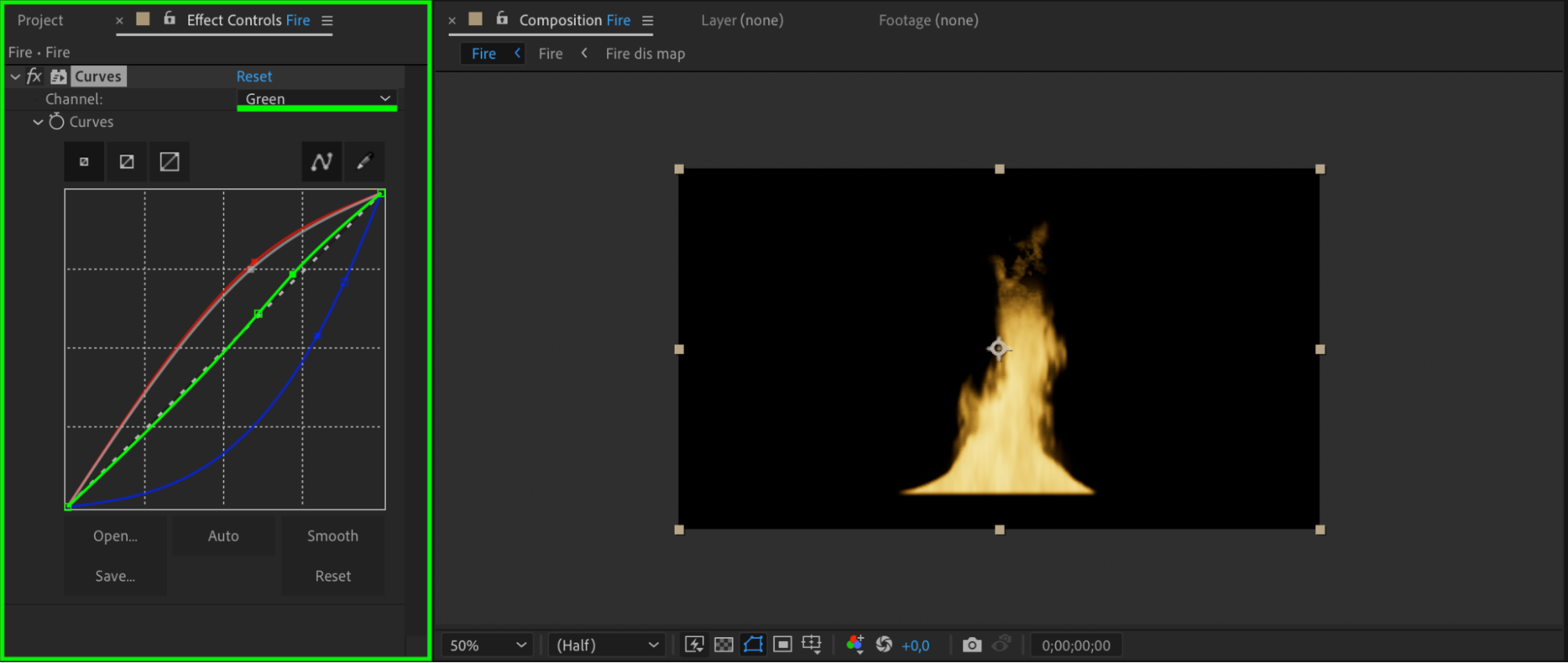Toggle the transparency grid checkerboard button
Viewport: 1568px width, 663px height.
tap(724, 645)
